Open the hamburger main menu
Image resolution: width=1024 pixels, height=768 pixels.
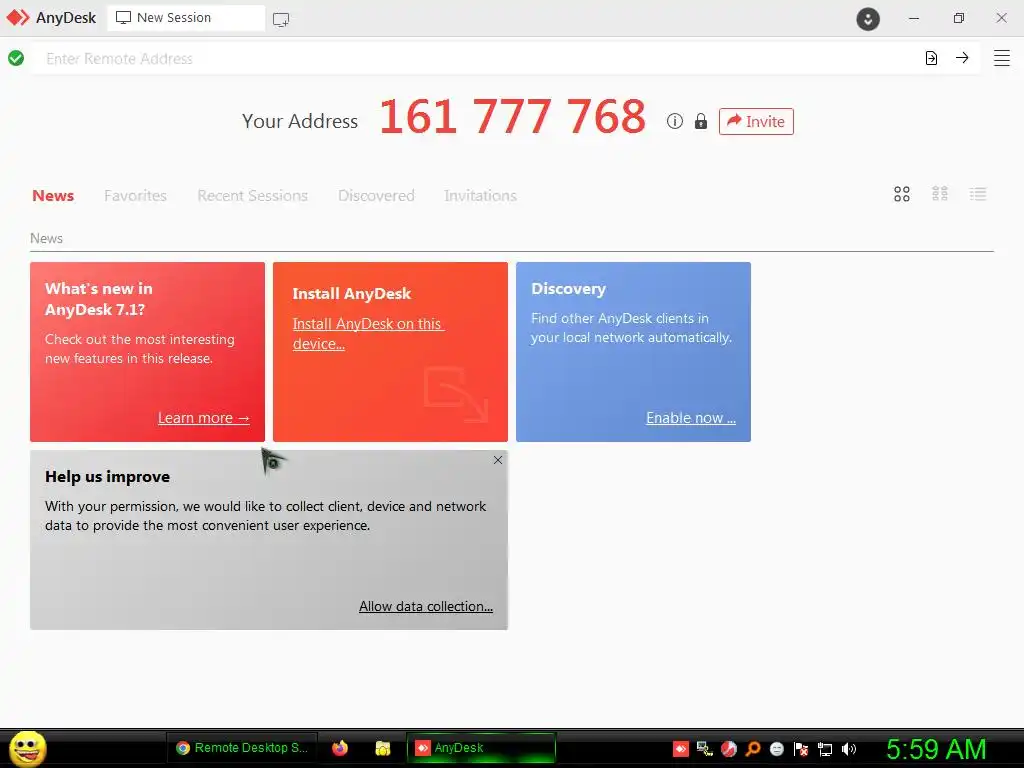(1002, 58)
